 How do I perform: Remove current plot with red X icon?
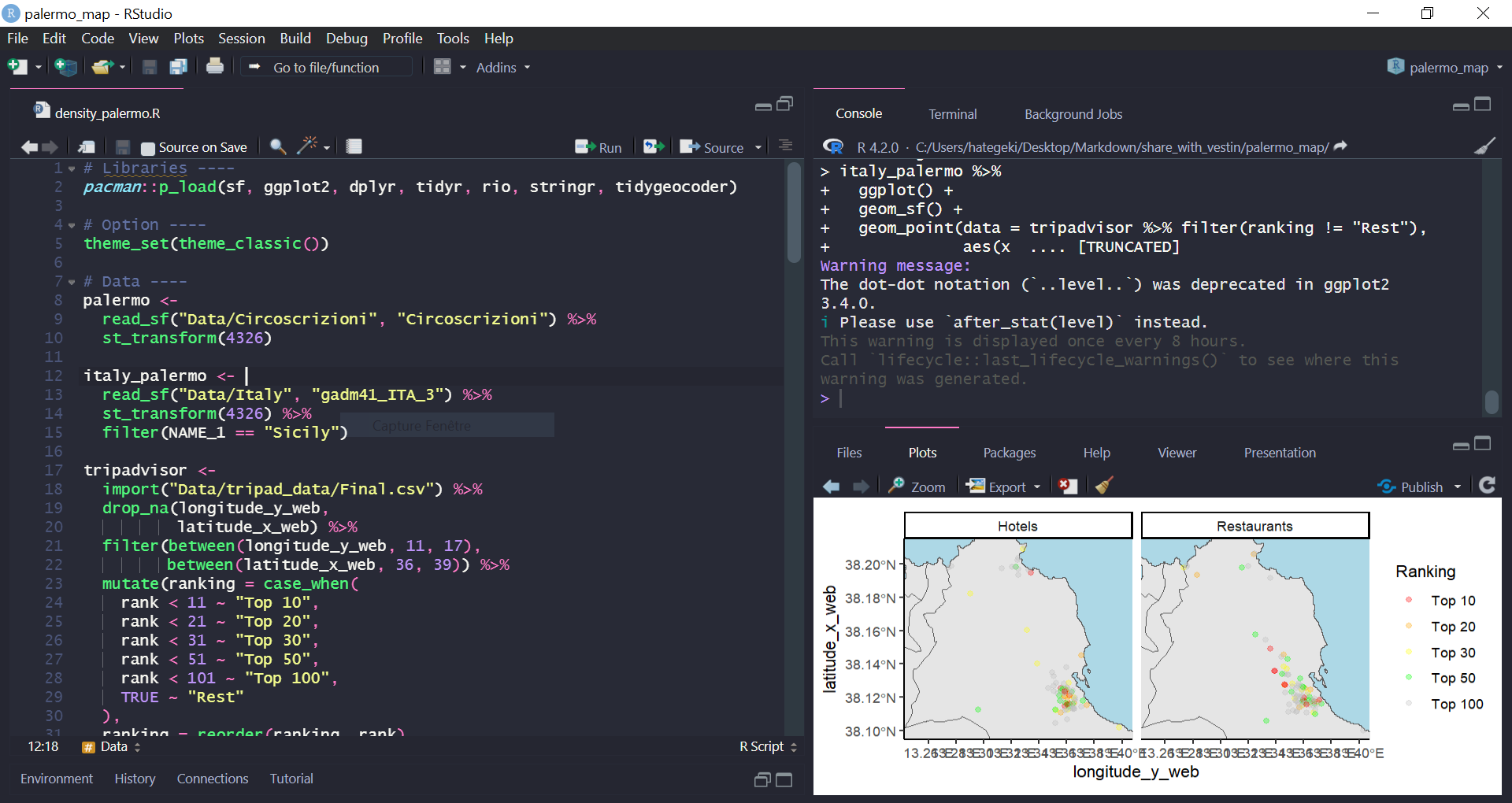click(x=1067, y=487)
